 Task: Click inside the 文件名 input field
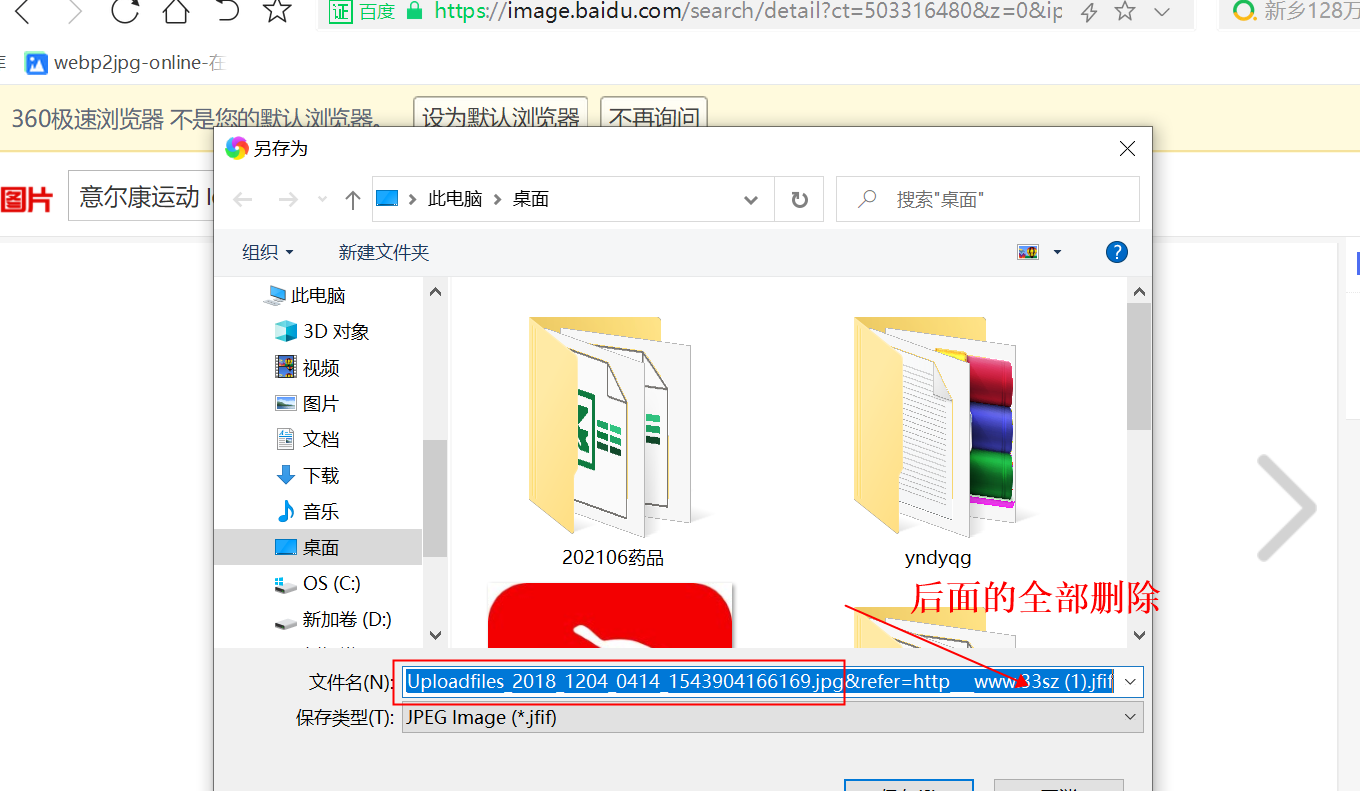(x=700, y=681)
